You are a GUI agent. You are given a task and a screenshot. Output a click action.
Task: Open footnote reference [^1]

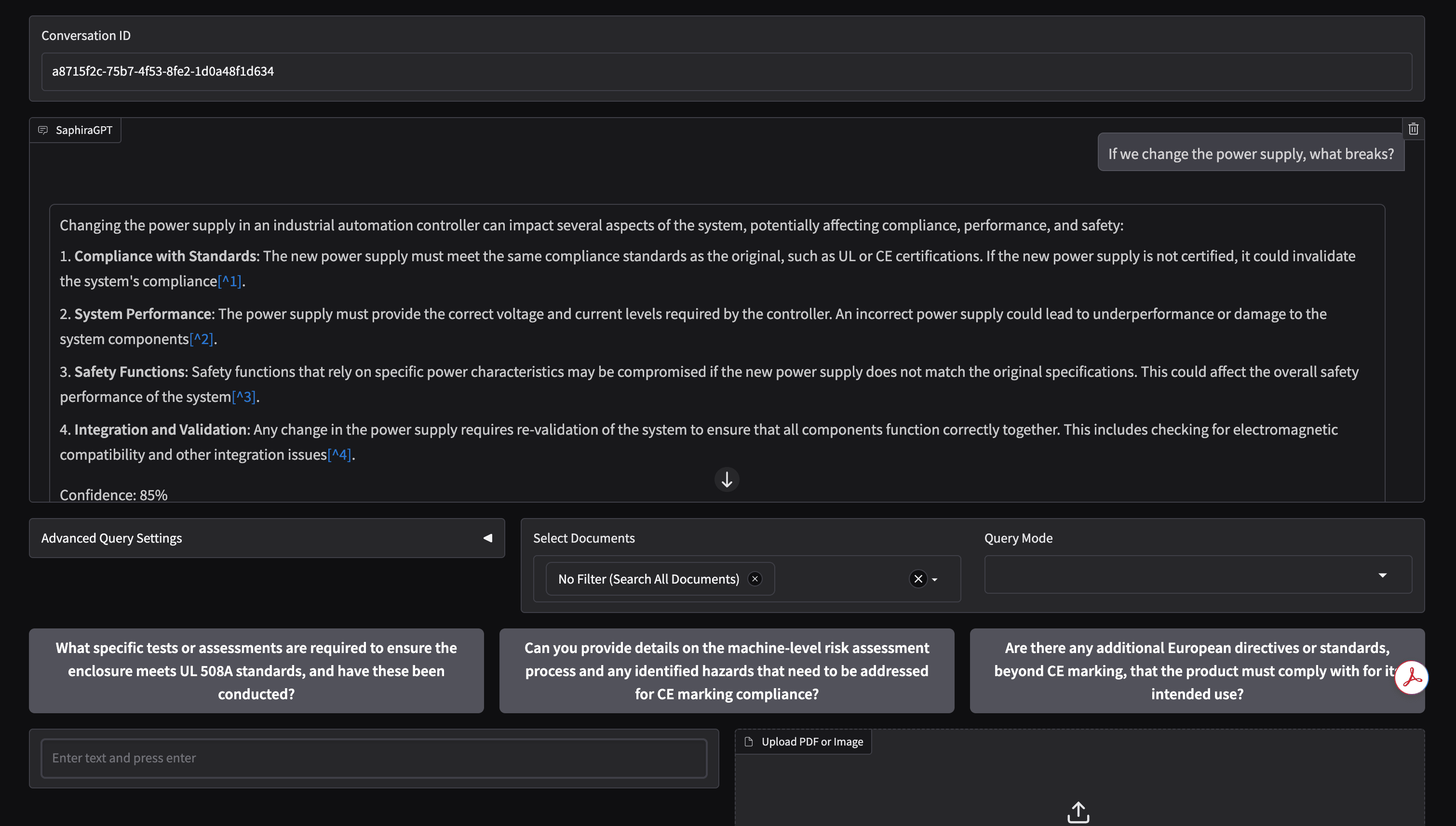[x=230, y=281]
